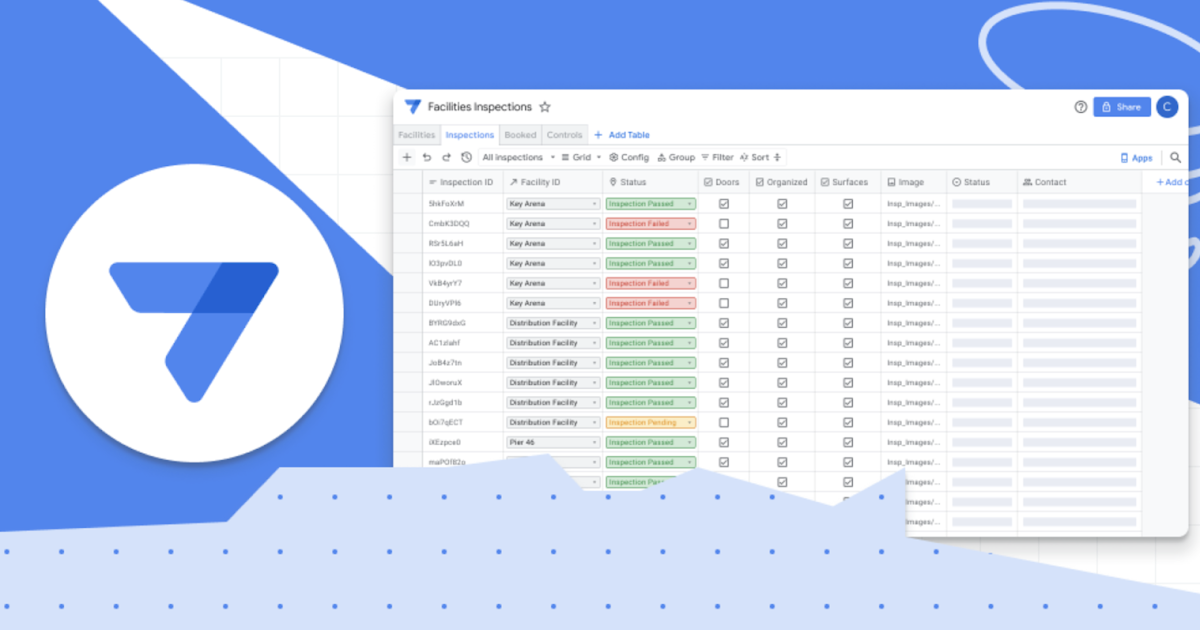Open Filter options in toolbar
Viewport: 1200px width, 630px height.
(717, 157)
